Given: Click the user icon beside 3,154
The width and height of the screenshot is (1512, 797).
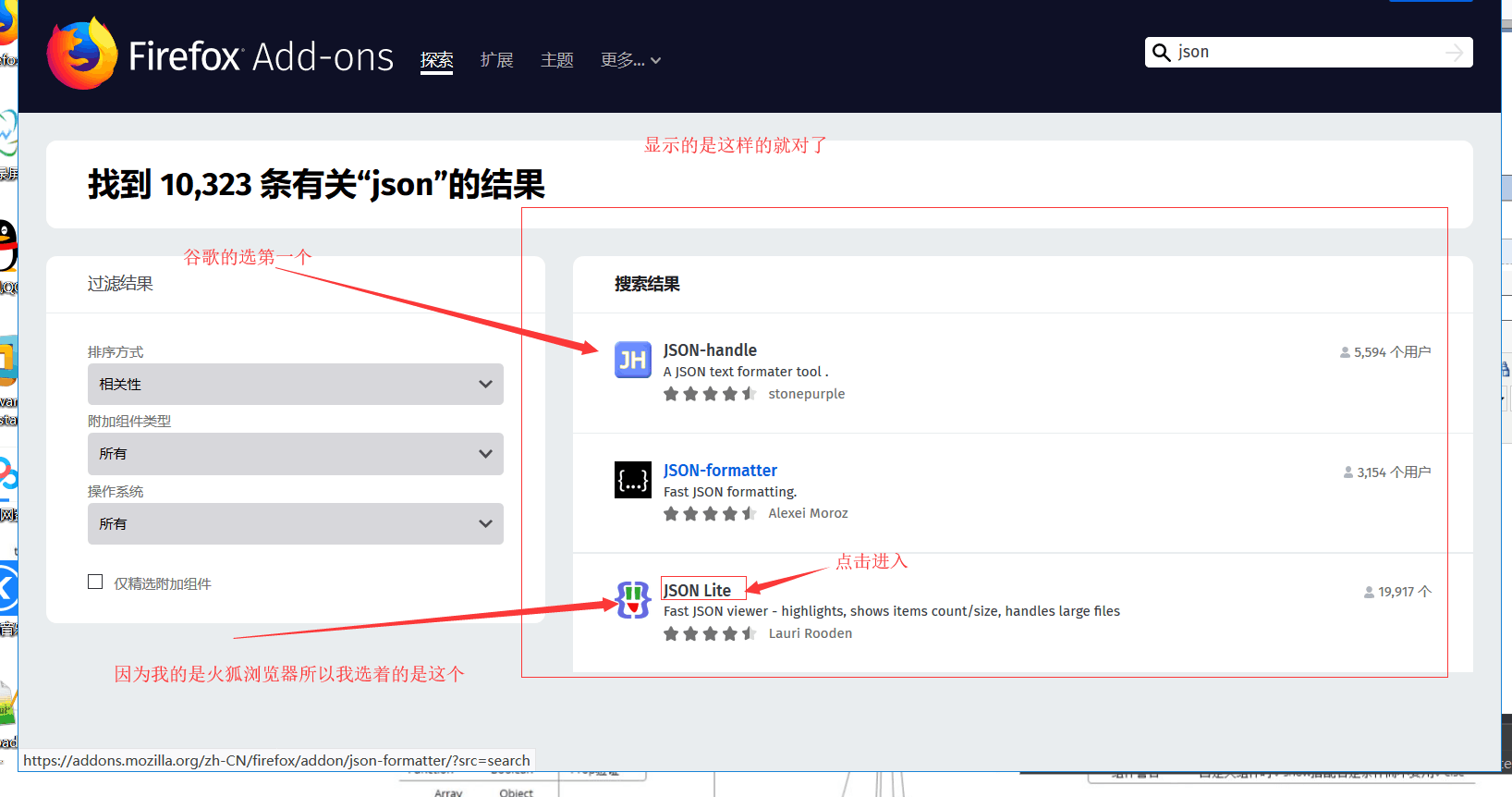Looking at the screenshot, I should click(x=1348, y=472).
